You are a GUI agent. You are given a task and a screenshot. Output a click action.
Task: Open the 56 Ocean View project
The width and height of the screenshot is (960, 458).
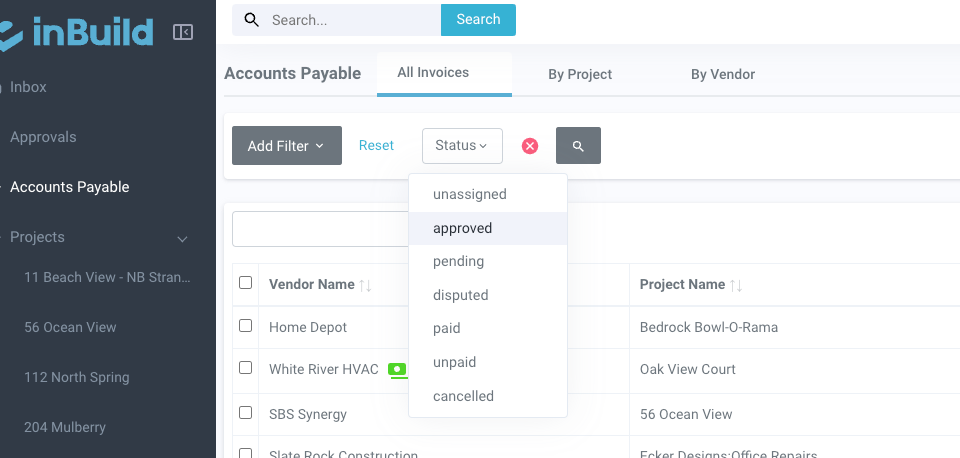[70, 327]
